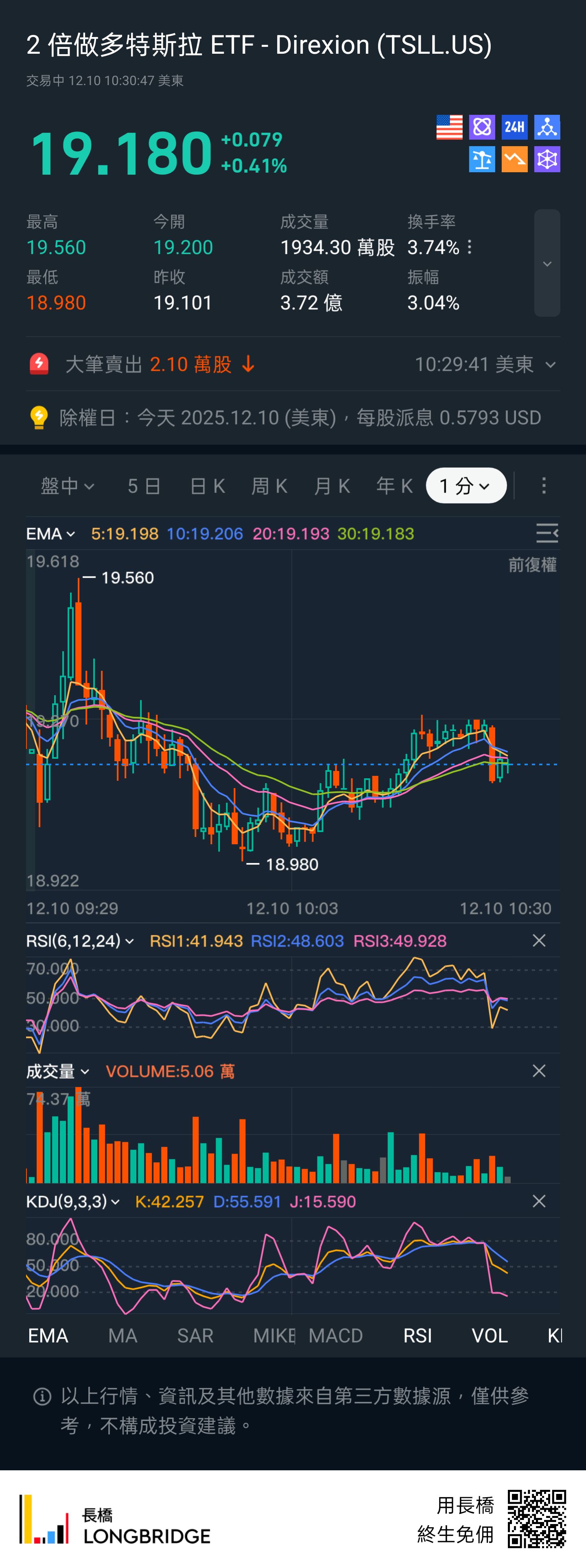Tap the blue network nodes icon
Screen dimensions: 586x1568
(547, 127)
